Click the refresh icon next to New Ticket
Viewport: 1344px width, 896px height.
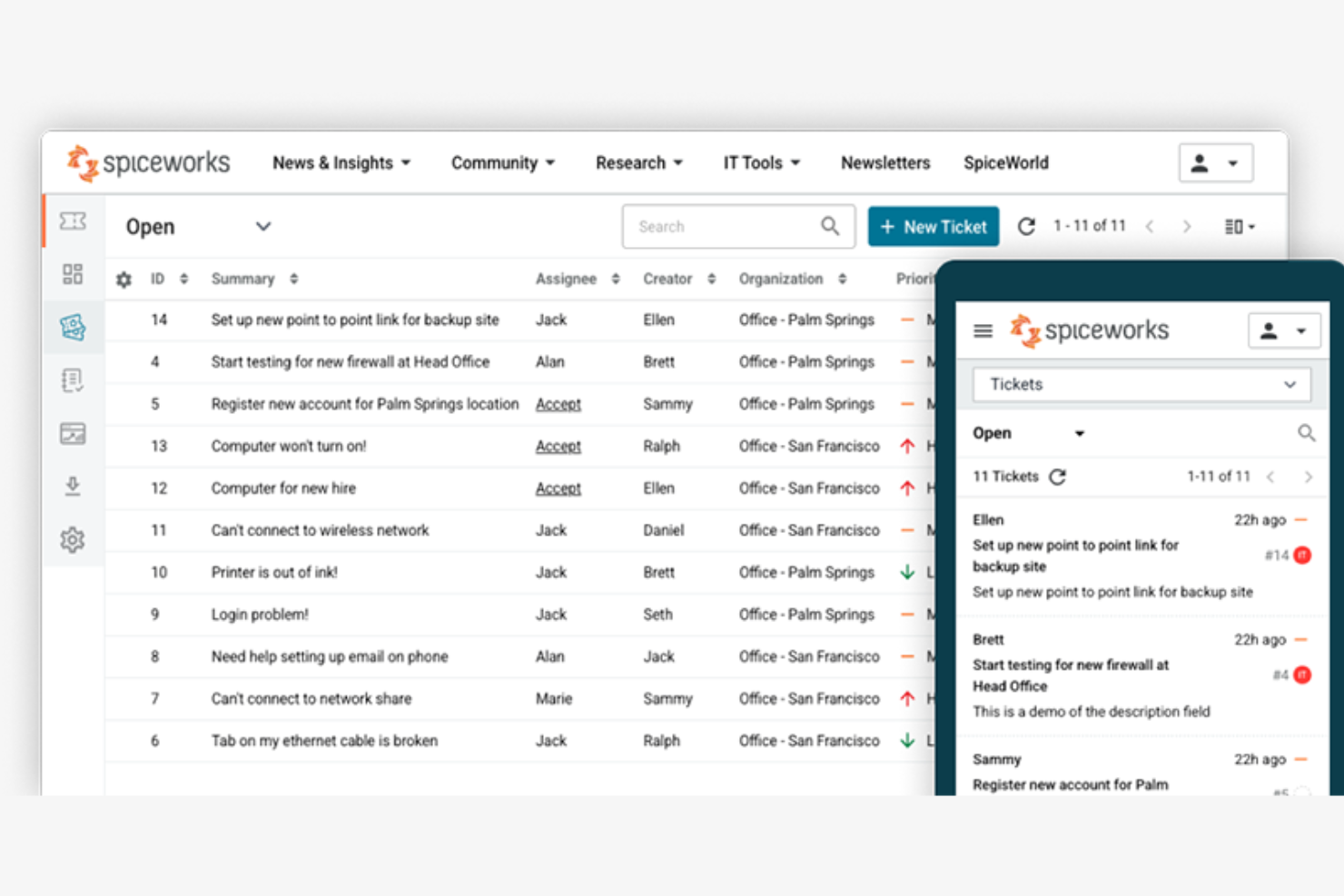click(1026, 226)
